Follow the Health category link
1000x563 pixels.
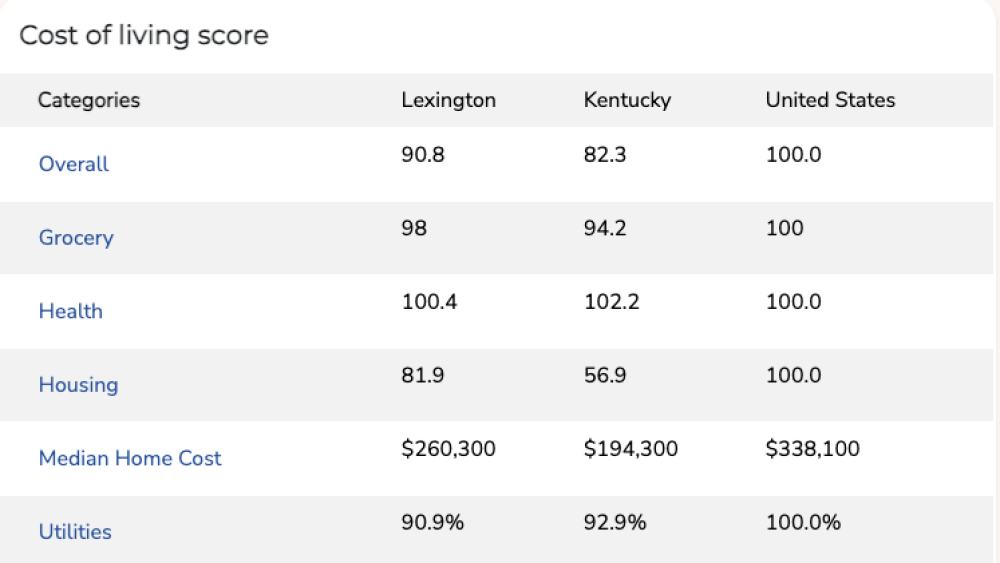coord(70,311)
